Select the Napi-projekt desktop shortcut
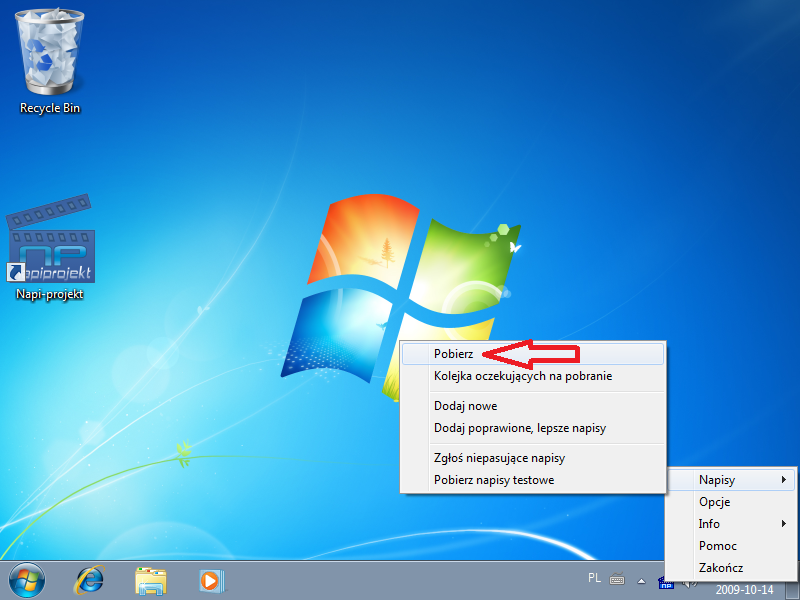The image size is (800, 600). (49, 248)
